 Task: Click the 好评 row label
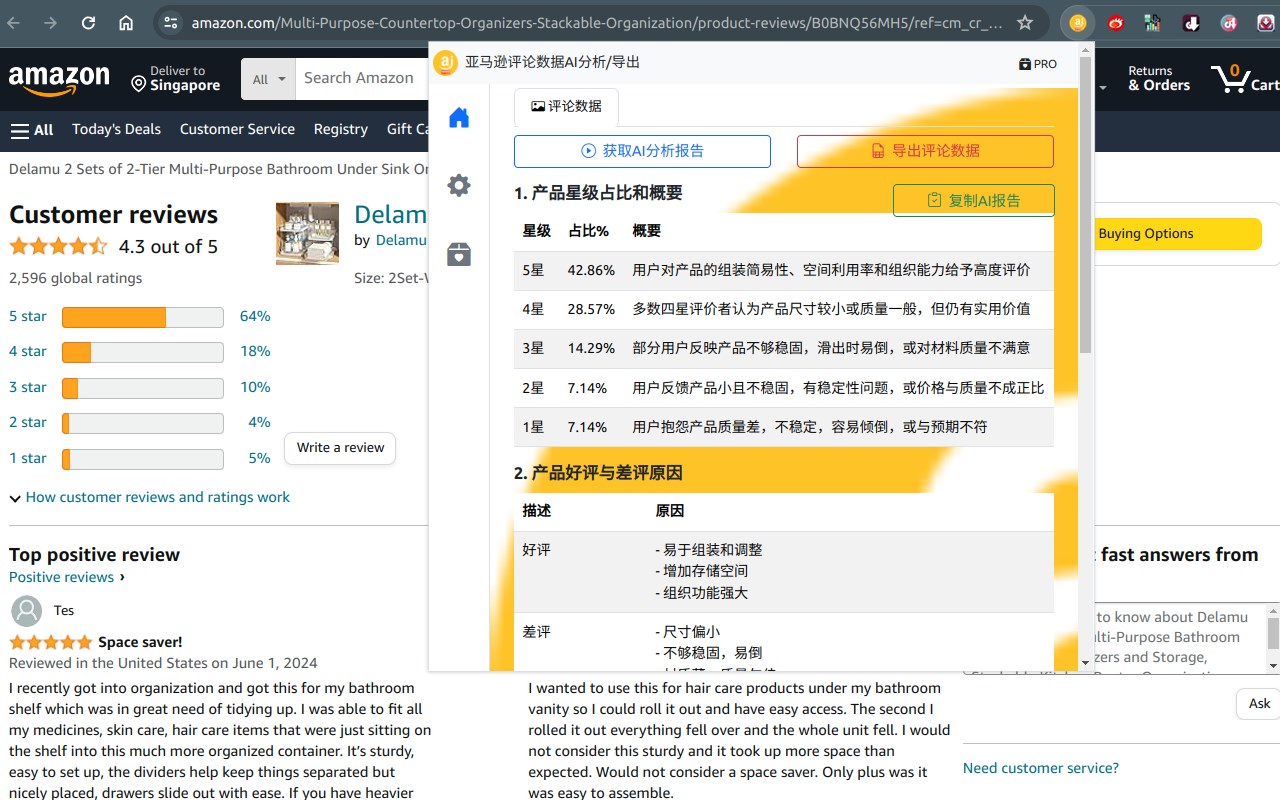[537, 550]
